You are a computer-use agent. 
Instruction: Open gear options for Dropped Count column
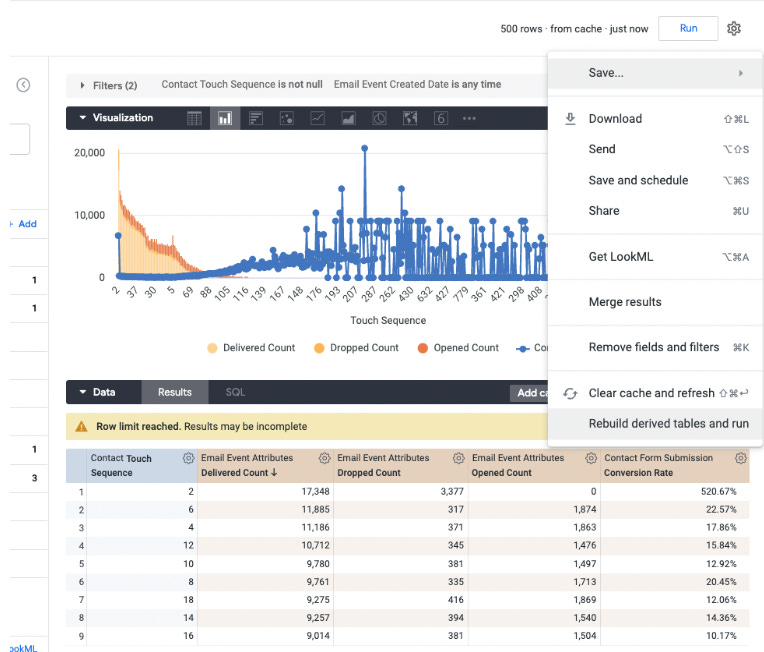[x=458, y=458]
